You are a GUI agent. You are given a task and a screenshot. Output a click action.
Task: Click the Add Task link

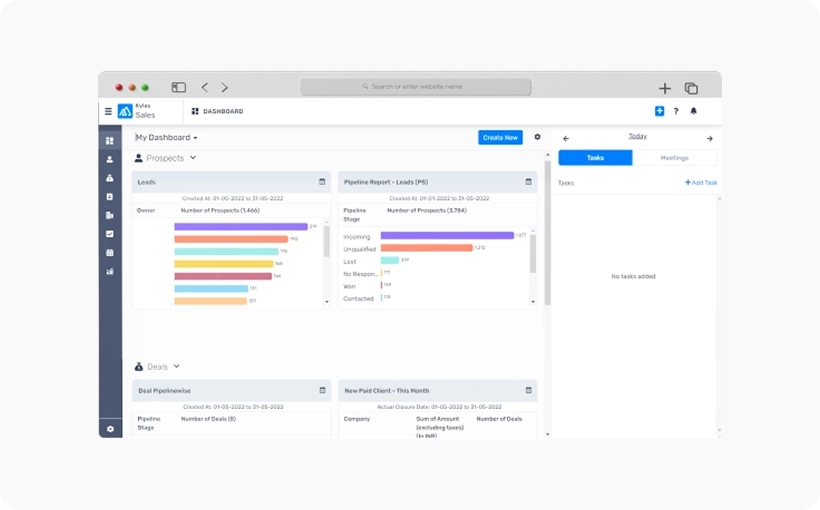click(701, 183)
